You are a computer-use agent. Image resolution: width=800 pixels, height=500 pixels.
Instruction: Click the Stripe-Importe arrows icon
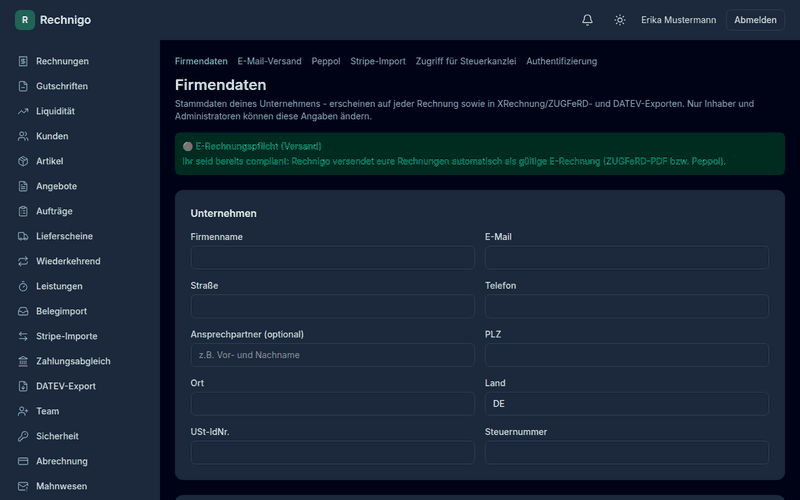23,336
